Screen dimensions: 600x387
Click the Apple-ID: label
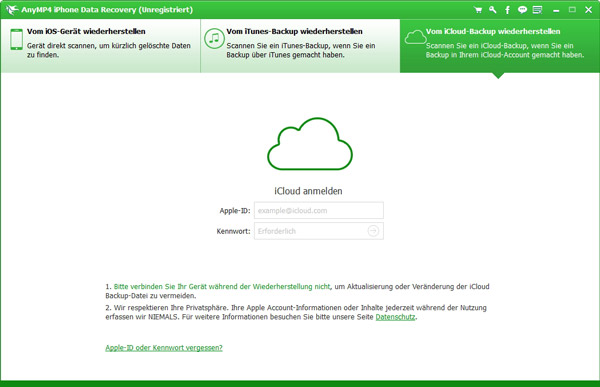tap(235, 211)
